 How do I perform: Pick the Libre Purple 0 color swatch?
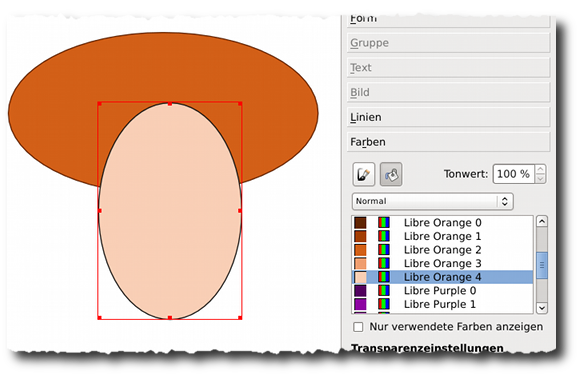coord(360,291)
